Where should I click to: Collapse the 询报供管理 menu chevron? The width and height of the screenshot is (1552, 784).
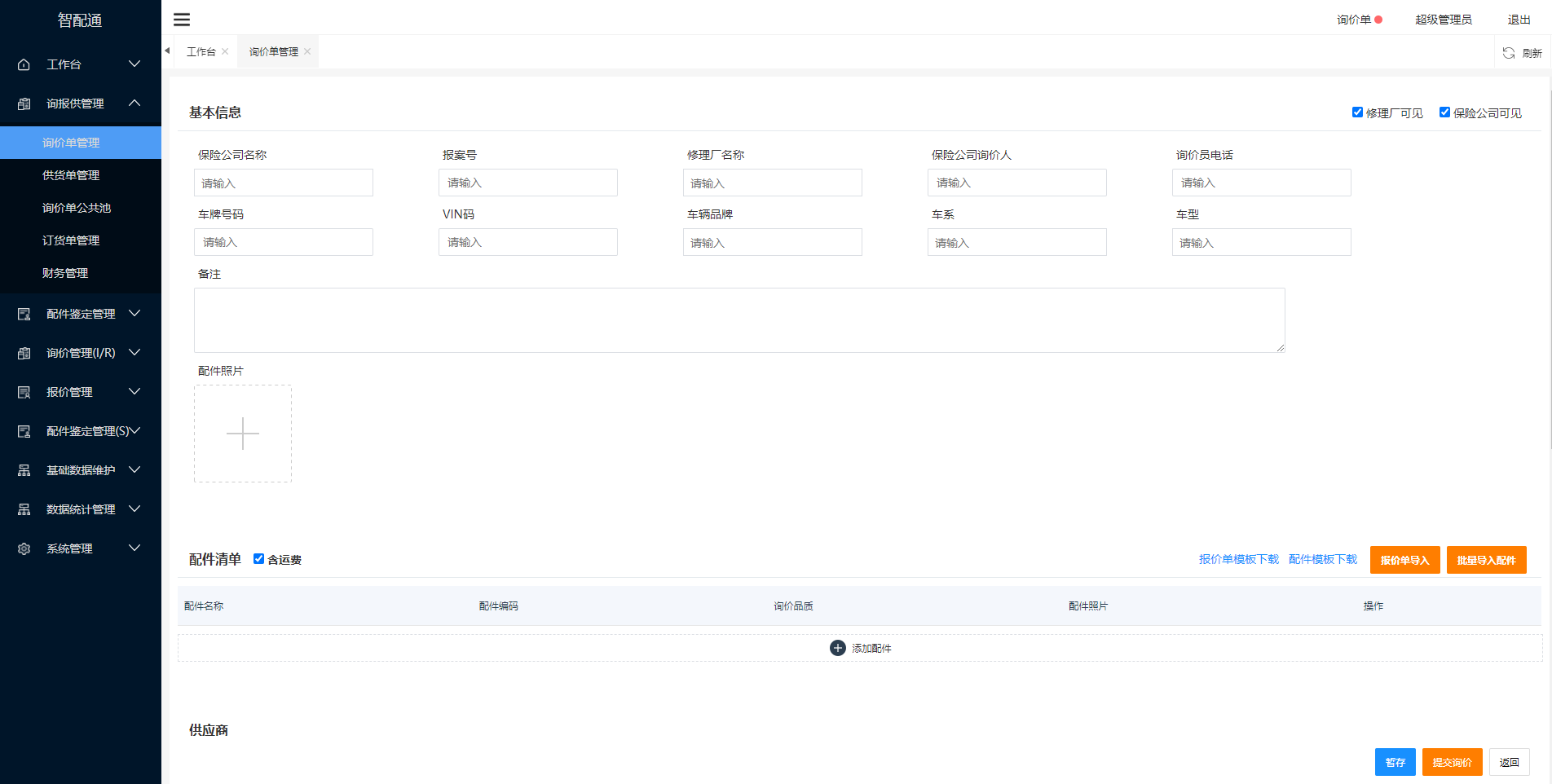point(134,103)
